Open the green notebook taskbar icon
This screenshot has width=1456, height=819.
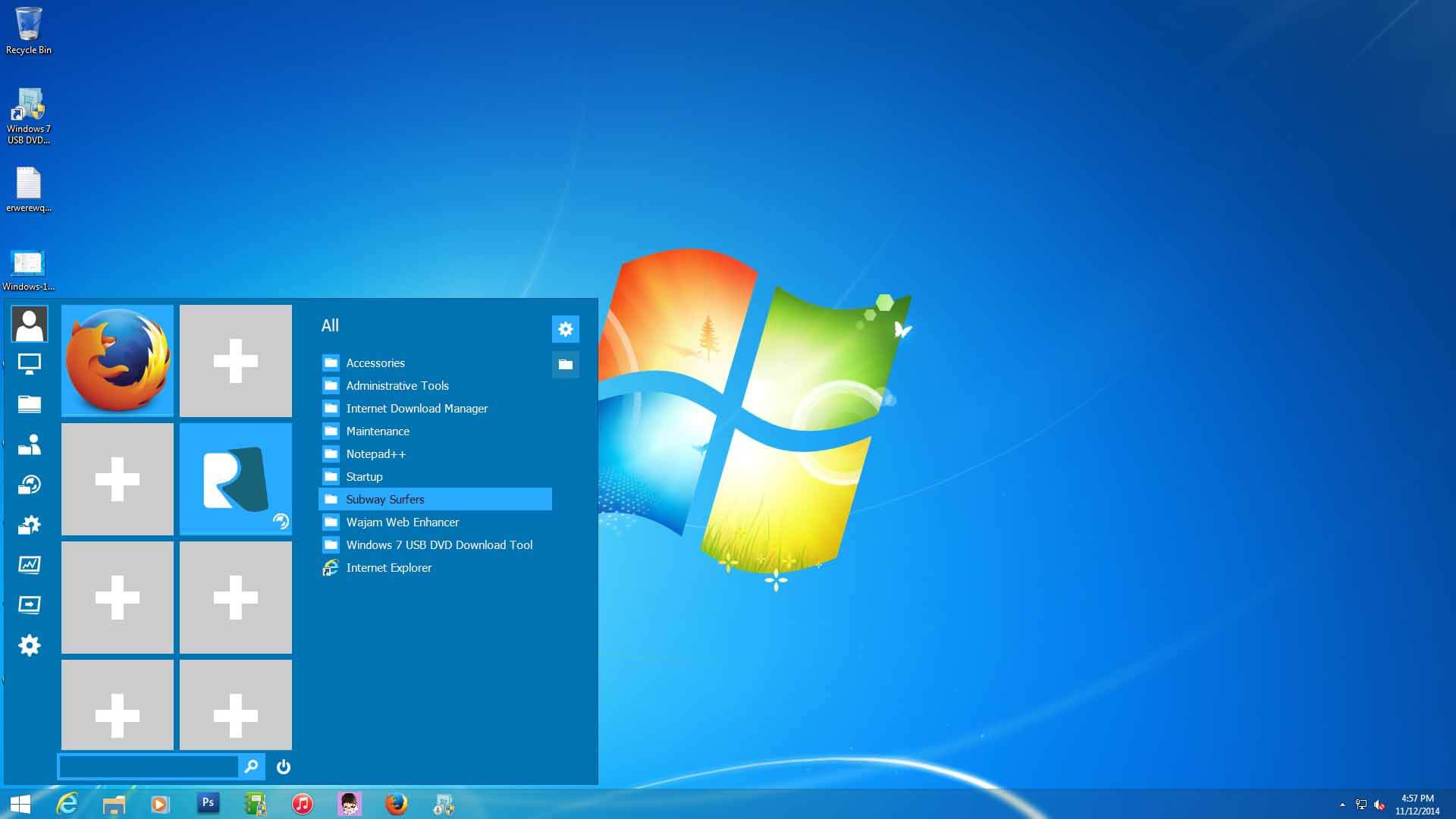coord(256,804)
